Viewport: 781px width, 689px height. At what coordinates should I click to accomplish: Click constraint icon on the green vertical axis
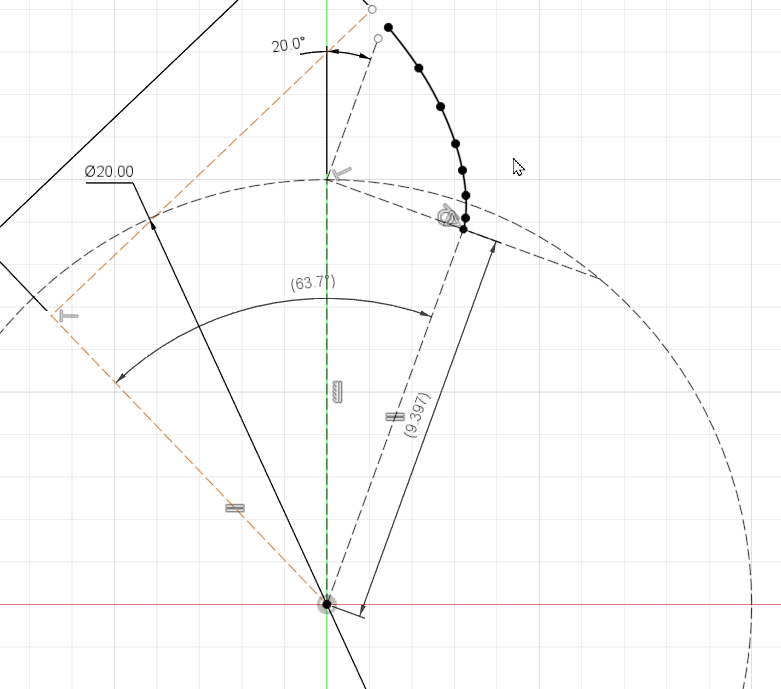click(336, 392)
